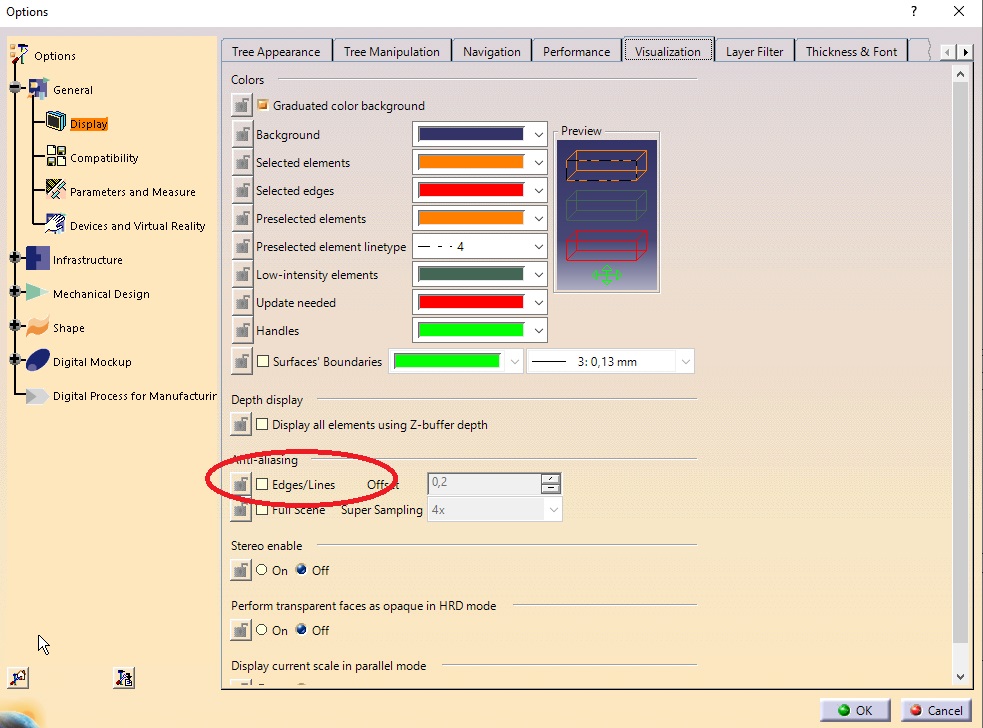Switch to the Performance tab

(576, 51)
